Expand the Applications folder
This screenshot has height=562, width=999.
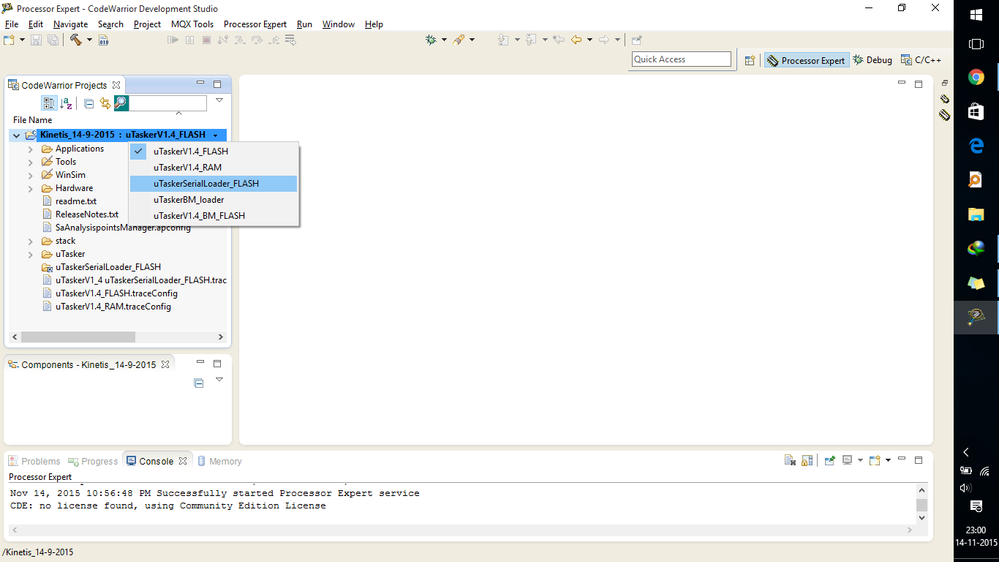tap(30, 149)
